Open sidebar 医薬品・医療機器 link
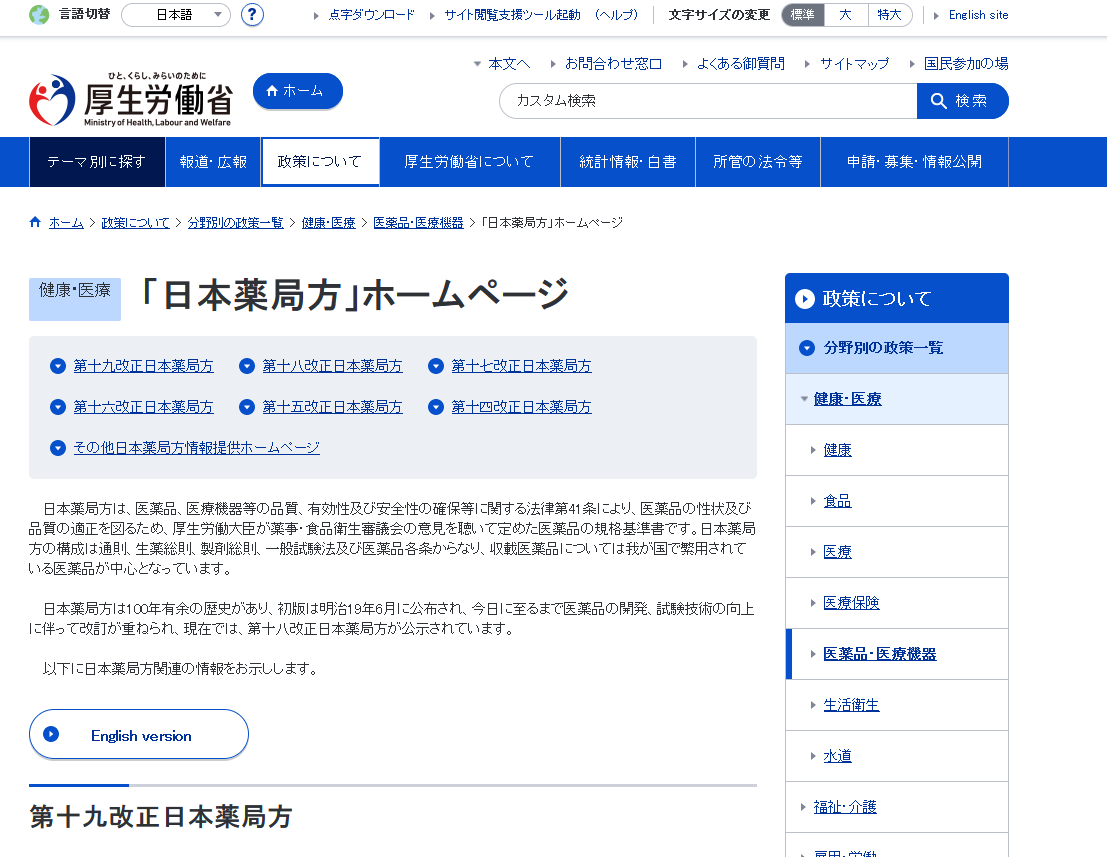1107x857 pixels. click(x=880, y=654)
